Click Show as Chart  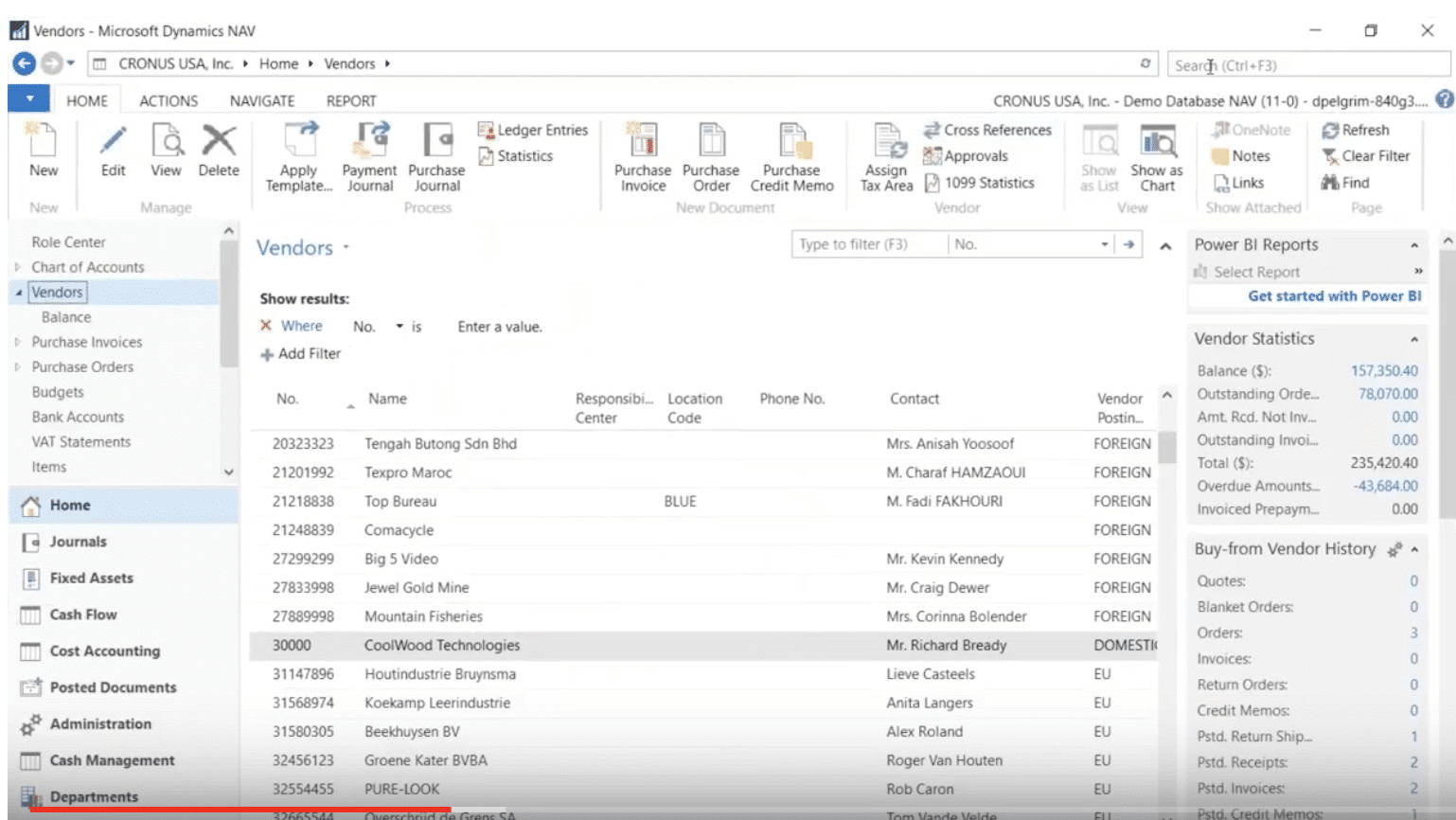1157,157
